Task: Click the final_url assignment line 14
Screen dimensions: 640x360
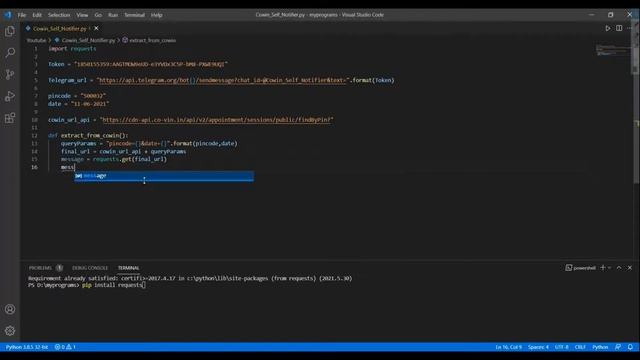Action: [124, 151]
